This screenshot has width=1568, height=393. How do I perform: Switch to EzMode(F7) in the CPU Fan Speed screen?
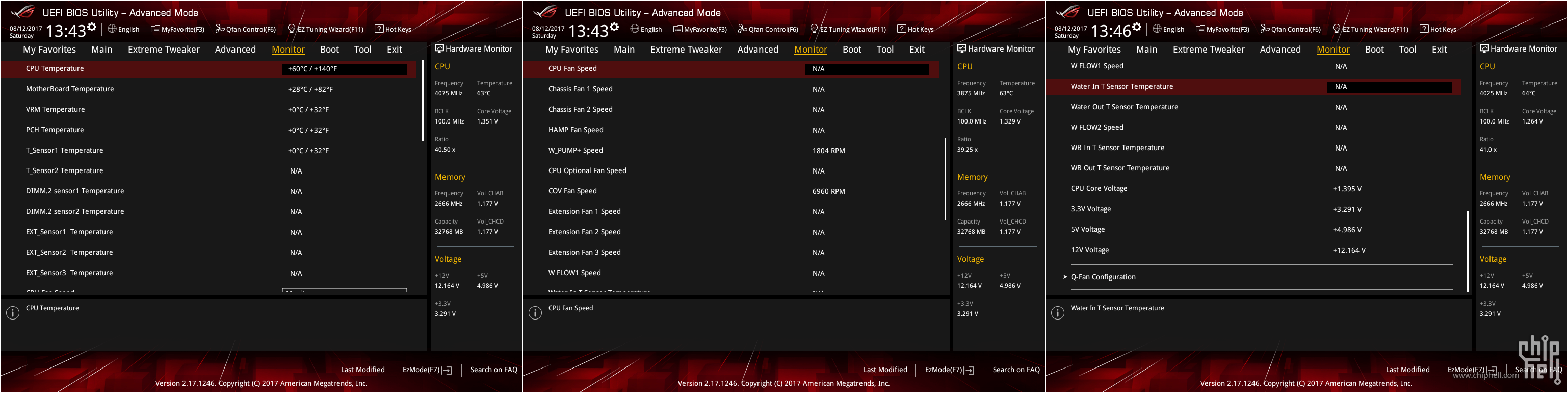pos(950,370)
